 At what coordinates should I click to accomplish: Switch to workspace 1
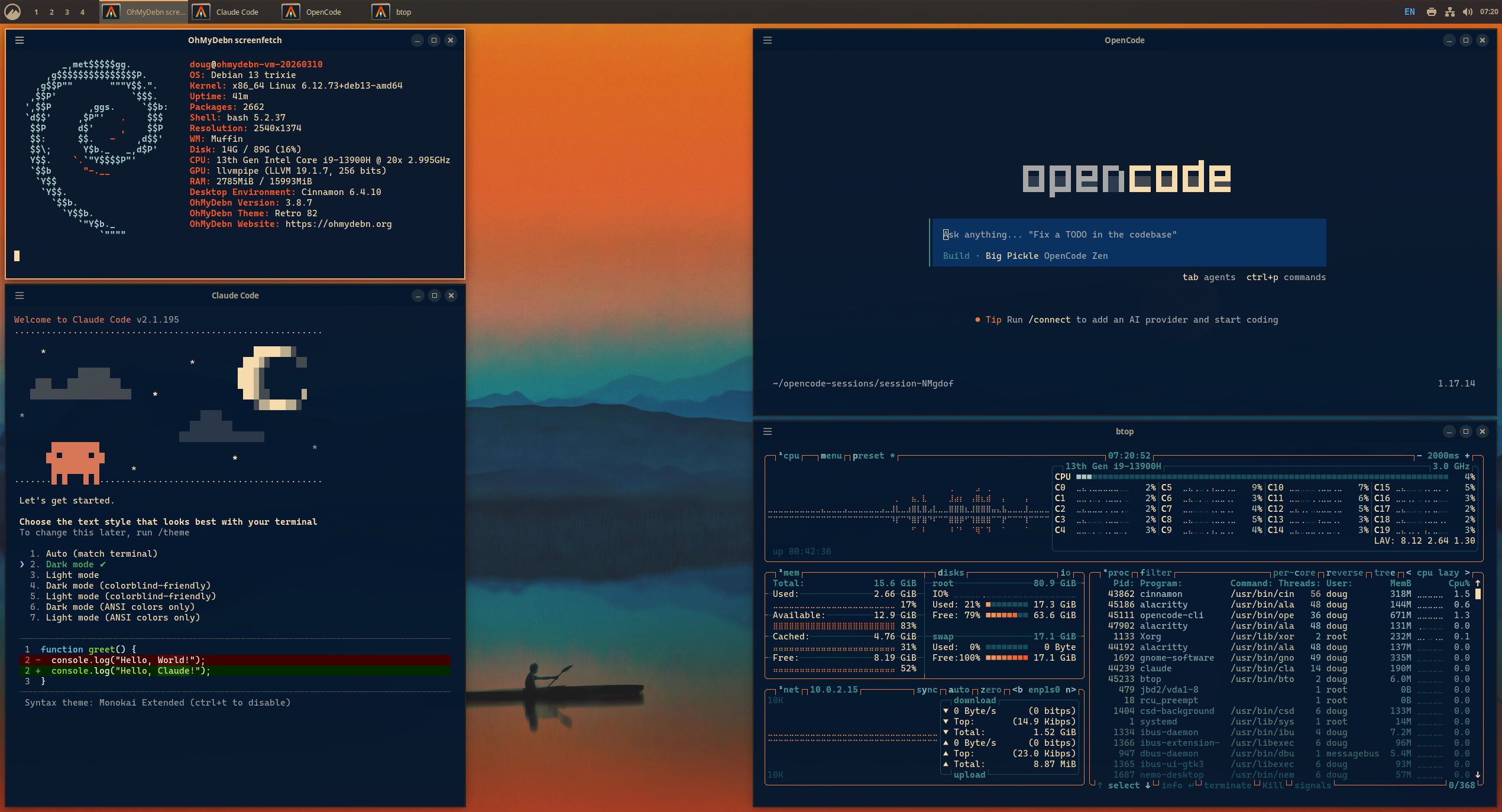coord(37,12)
